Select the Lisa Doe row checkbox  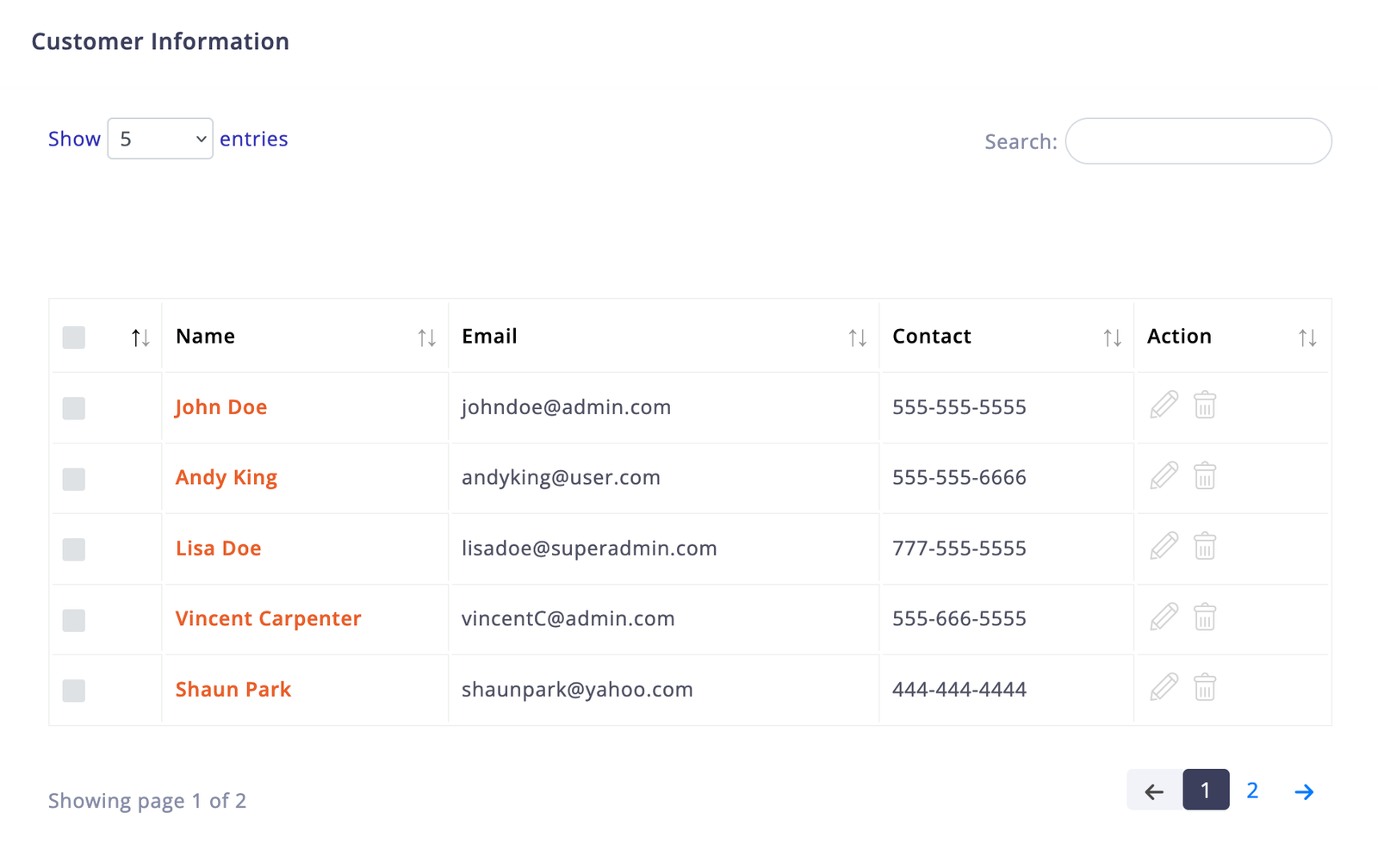(74, 549)
